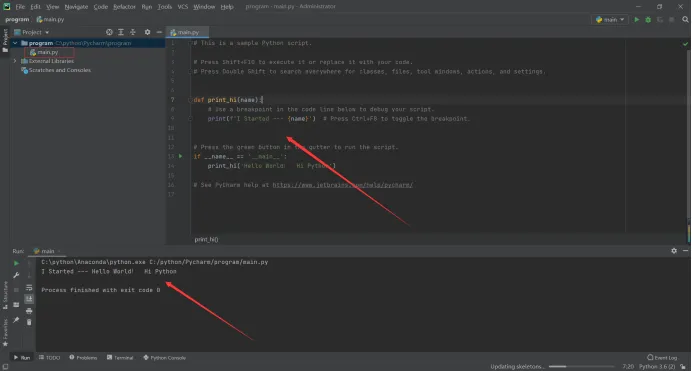Rerun the script in the Run panel

tap(16, 263)
